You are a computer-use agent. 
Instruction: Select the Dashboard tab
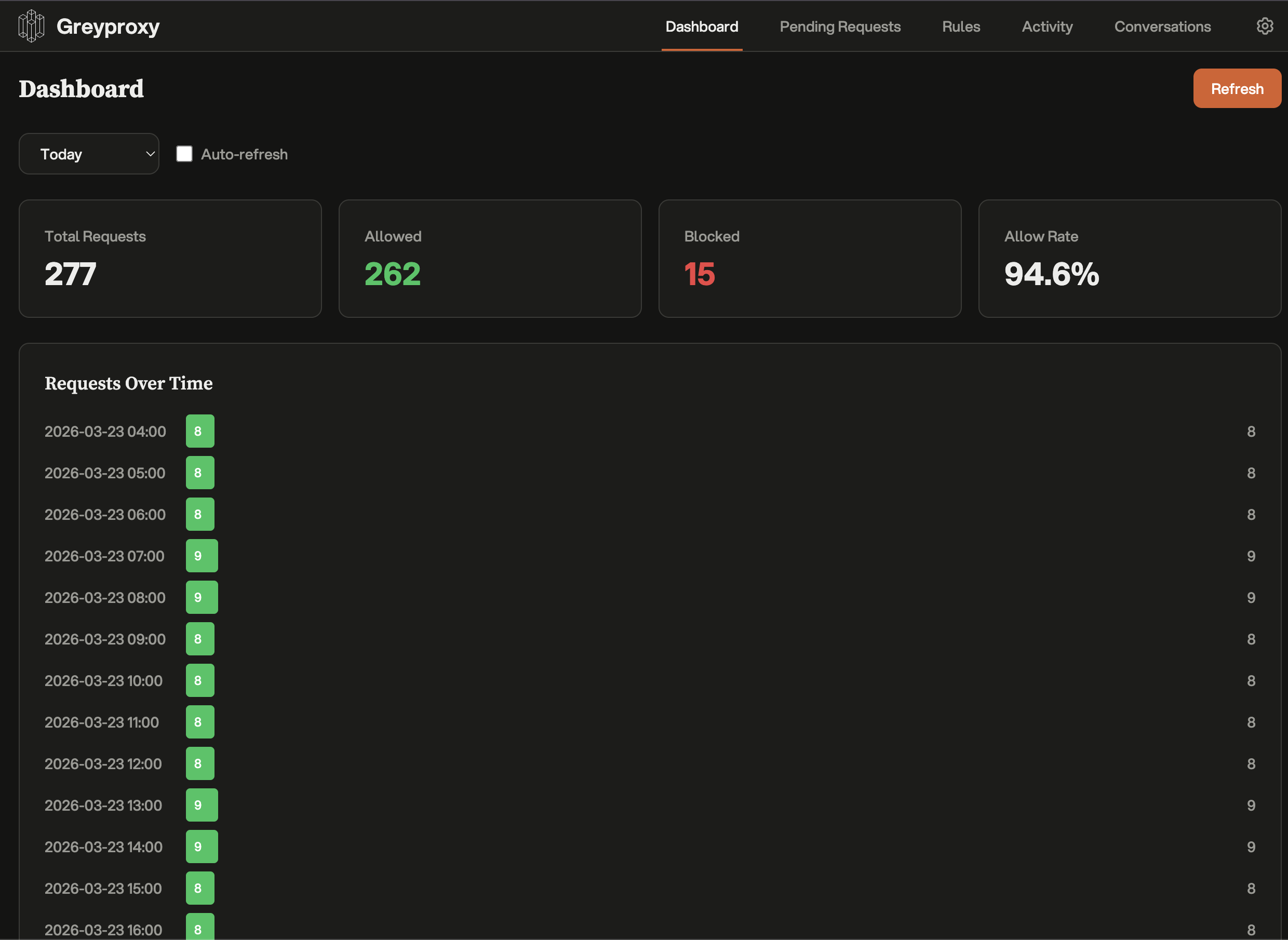(702, 26)
